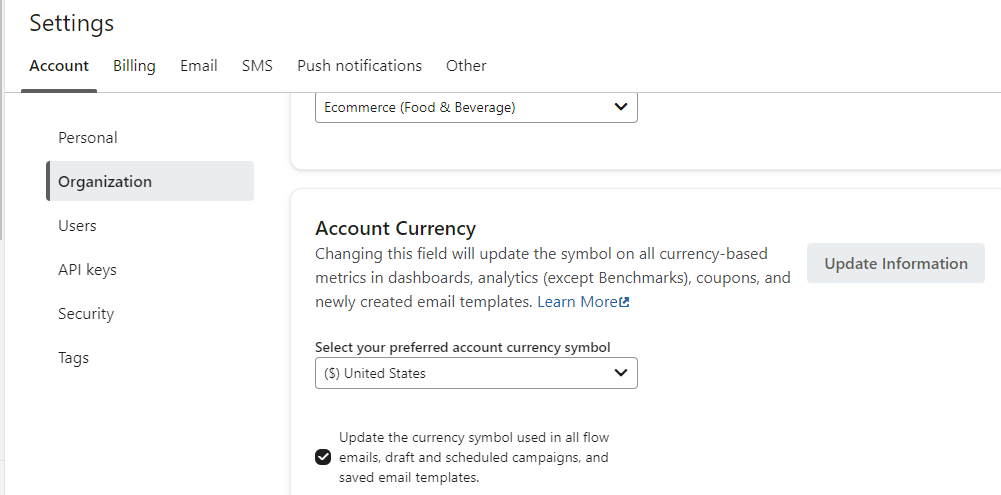Image resolution: width=1001 pixels, height=495 pixels.
Task: Open Personal in the sidebar
Action: coord(88,138)
